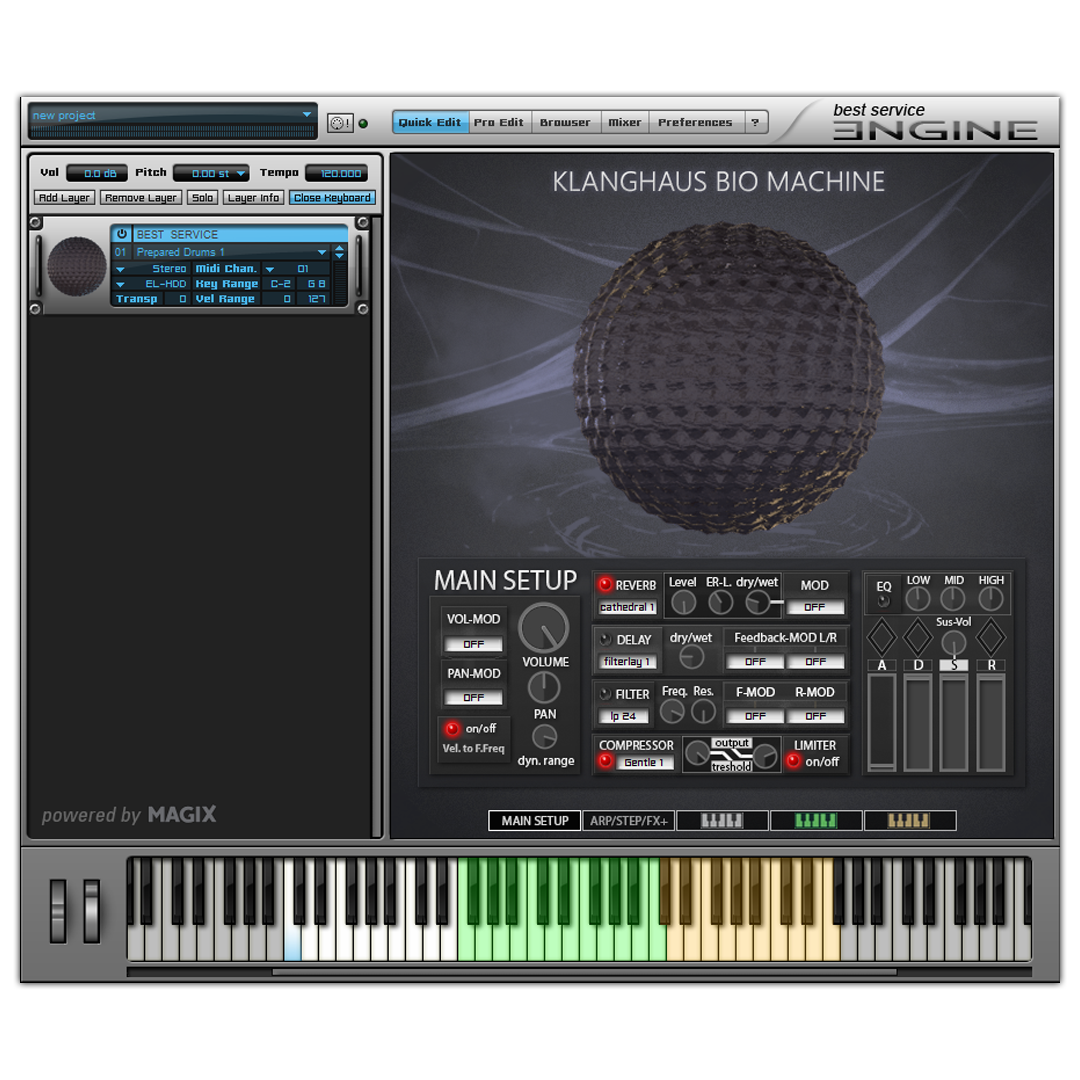This screenshot has width=1080, height=1080.
Task: Click the Attack diamond above the A slider
Action: point(881,637)
